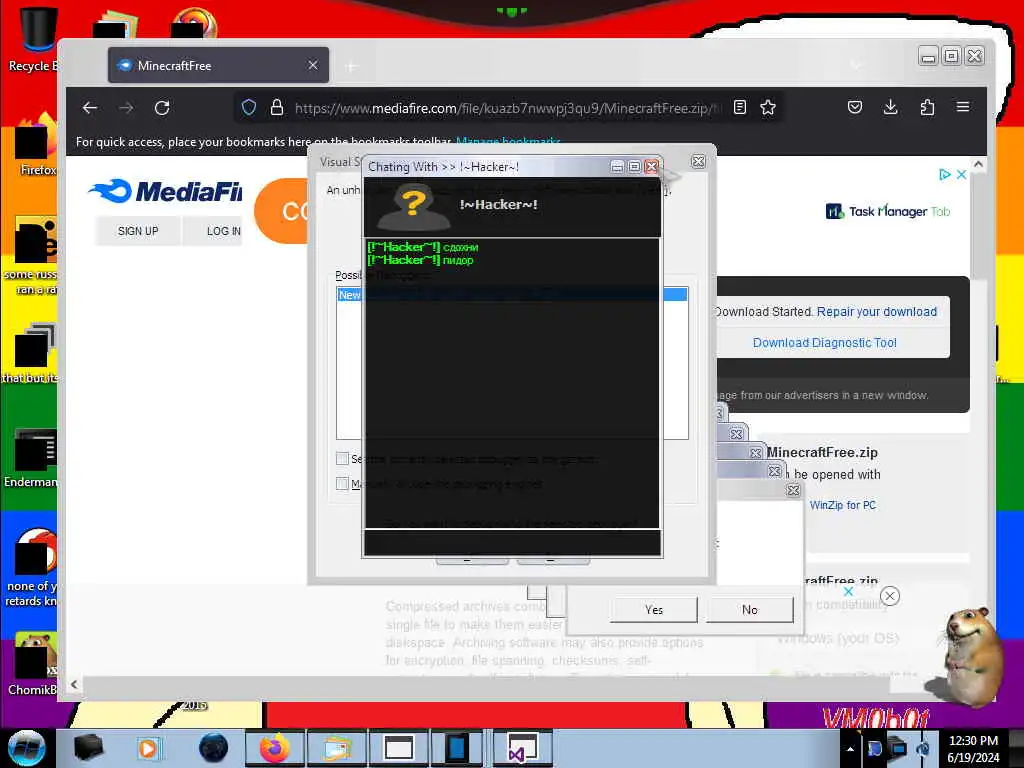Select the ChomikB desktop icon
The width and height of the screenshot is (1024, 768).
pyautogui.click(x=33, y=664)
